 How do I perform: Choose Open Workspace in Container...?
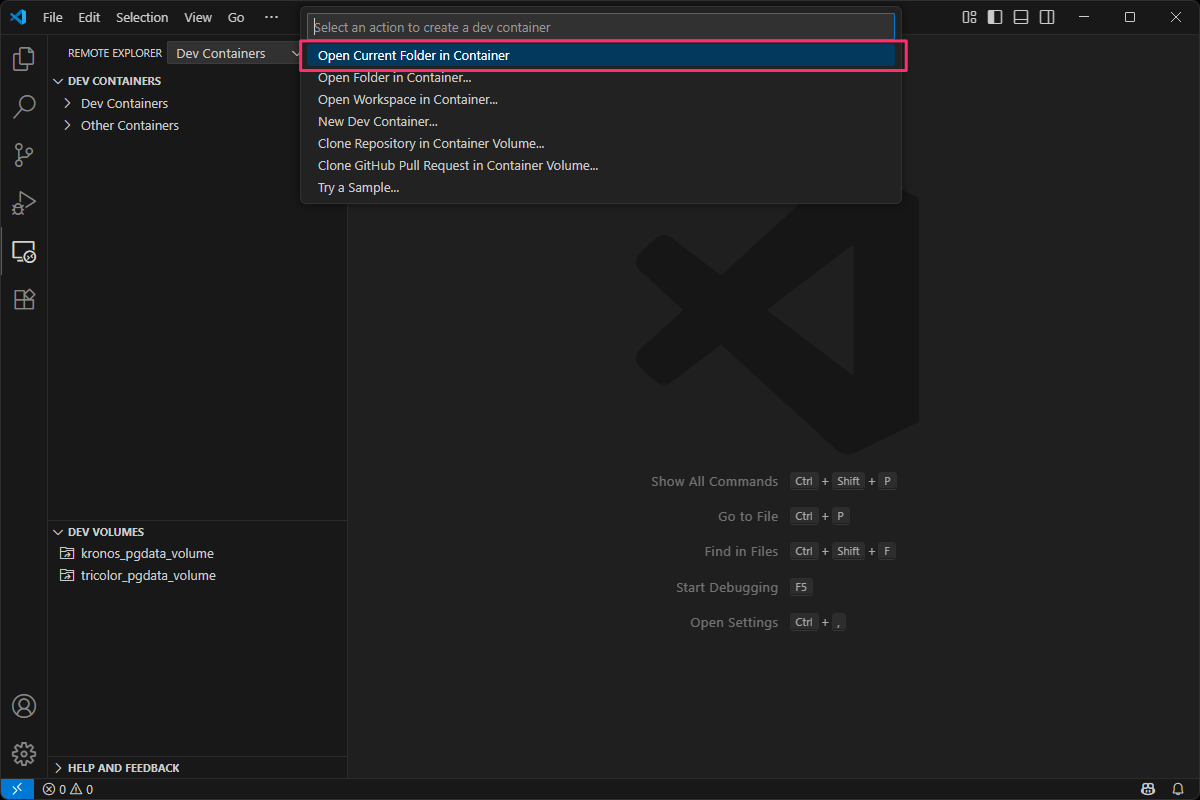coord(601,99)
